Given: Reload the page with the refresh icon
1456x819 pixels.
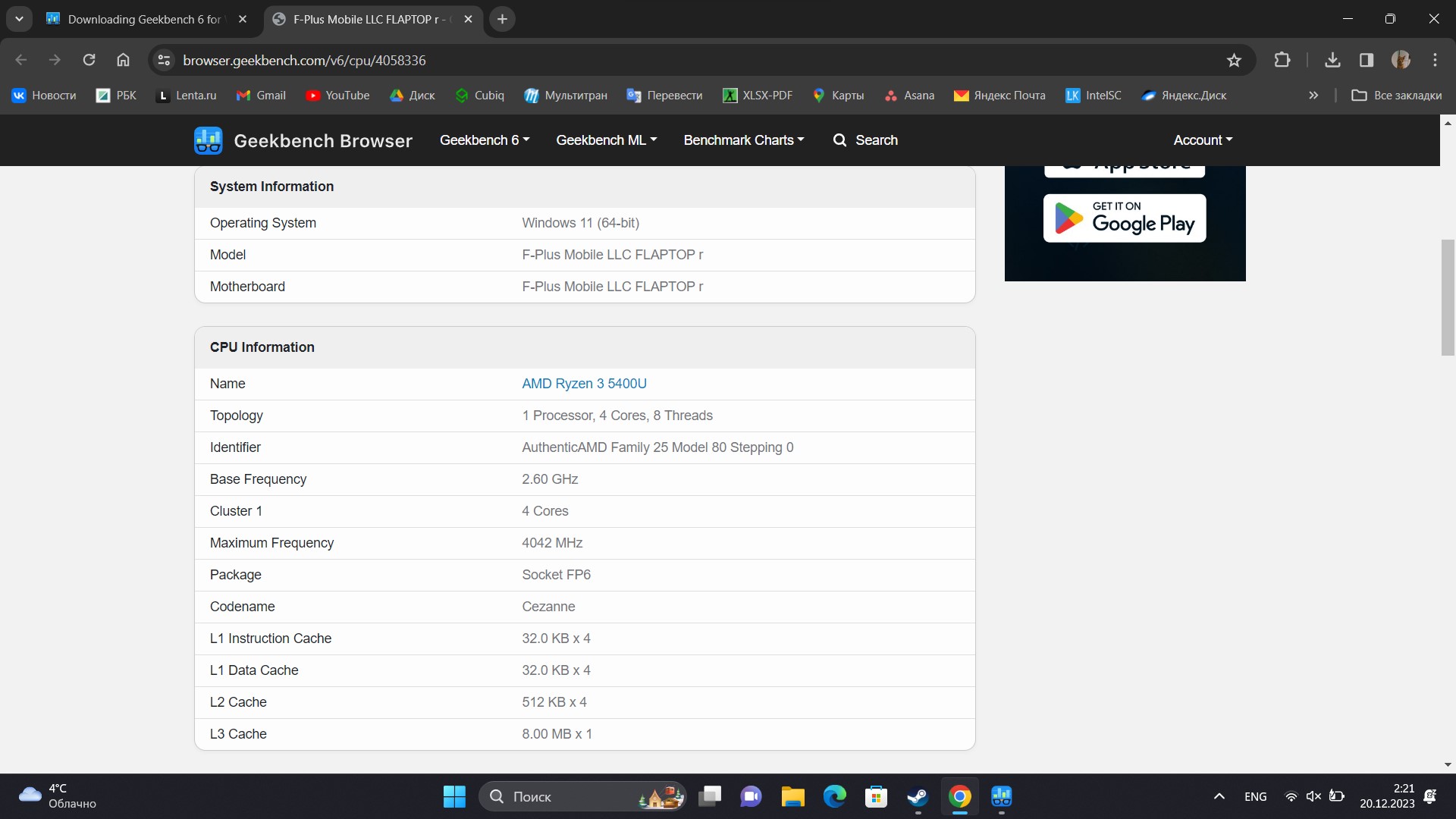Looking at the screenshot, I should [89, 60].
